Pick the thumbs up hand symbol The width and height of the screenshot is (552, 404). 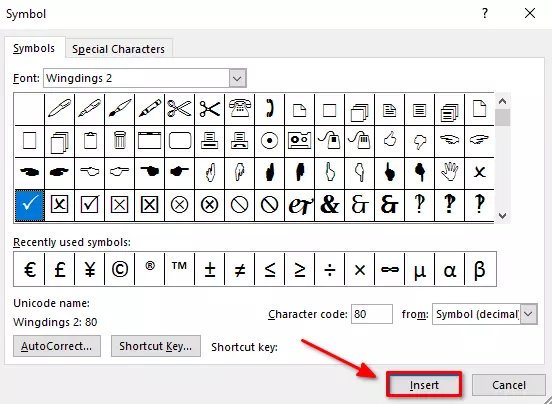click(389, 140)
